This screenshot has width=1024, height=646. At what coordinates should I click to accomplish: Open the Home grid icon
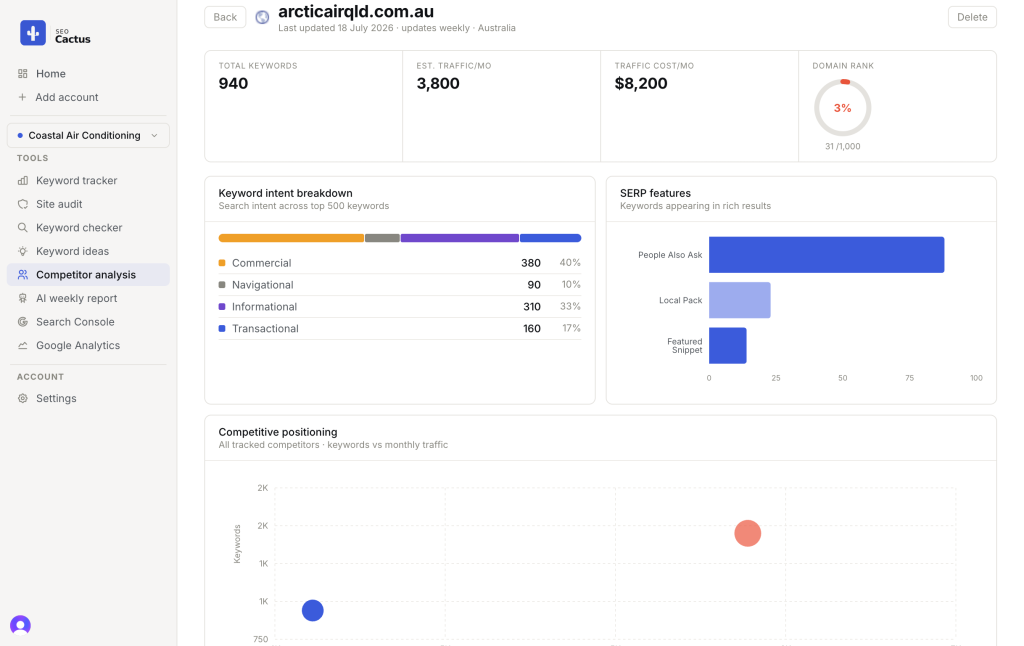pyautogui.click(x=23, y=74)
